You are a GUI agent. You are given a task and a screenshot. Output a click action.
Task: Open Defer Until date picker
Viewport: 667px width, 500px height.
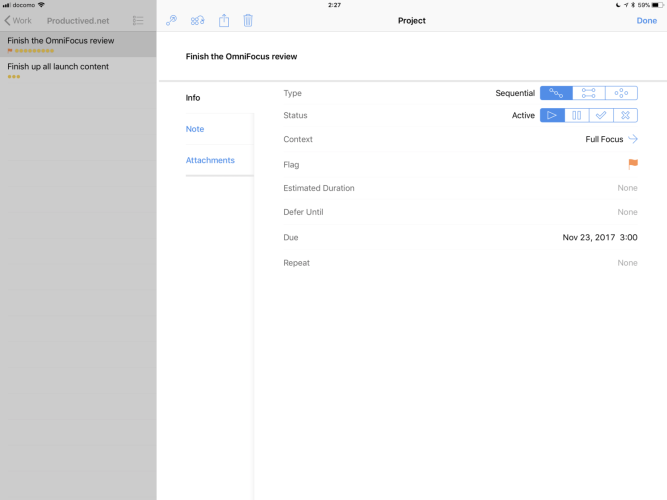pyautogui.click(x=460, y=212)
